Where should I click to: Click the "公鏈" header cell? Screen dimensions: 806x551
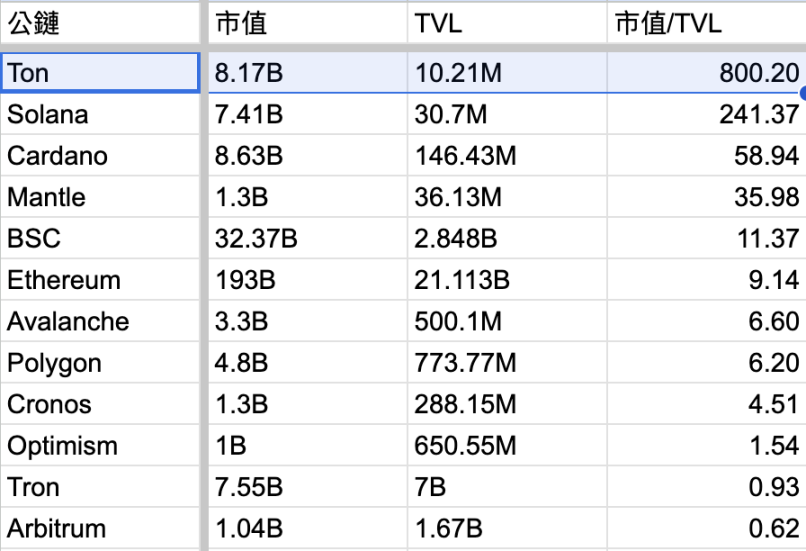click(100, 23)
